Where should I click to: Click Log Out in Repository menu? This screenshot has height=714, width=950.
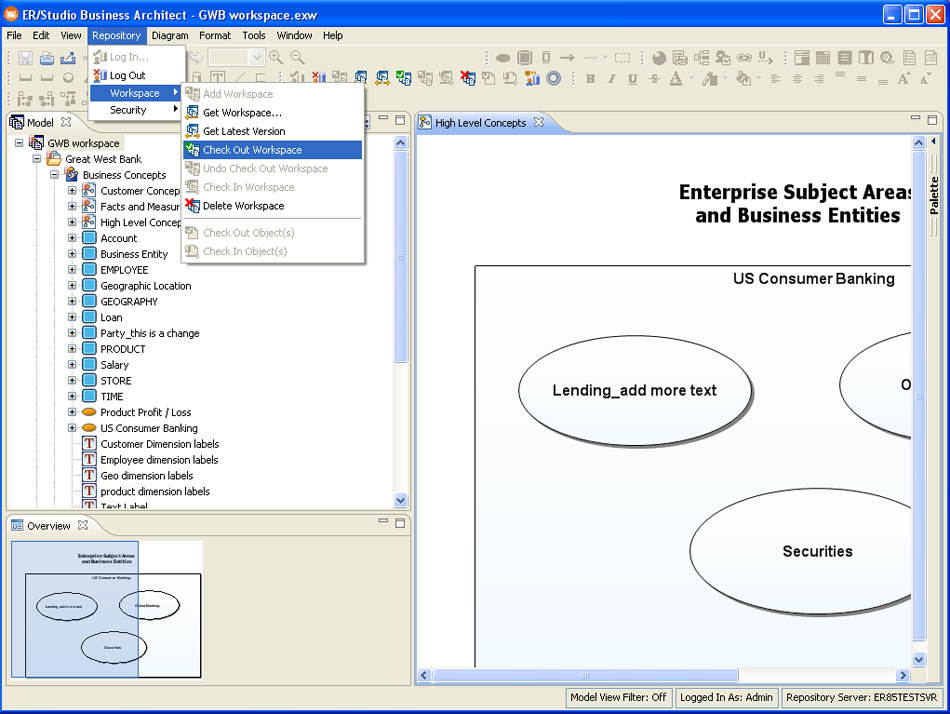[136, 75]
